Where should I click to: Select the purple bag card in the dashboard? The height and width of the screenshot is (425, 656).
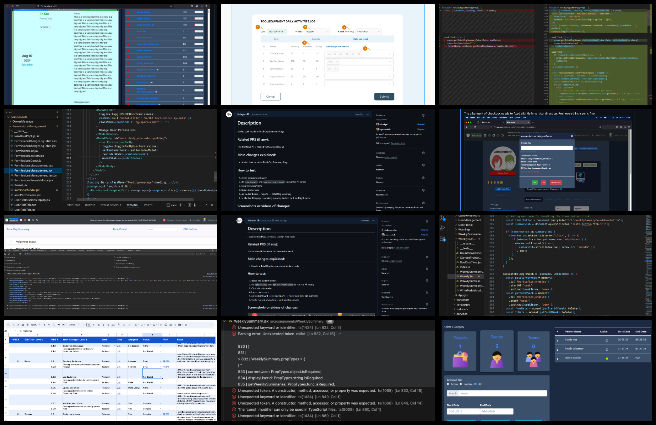pos(460,351)
